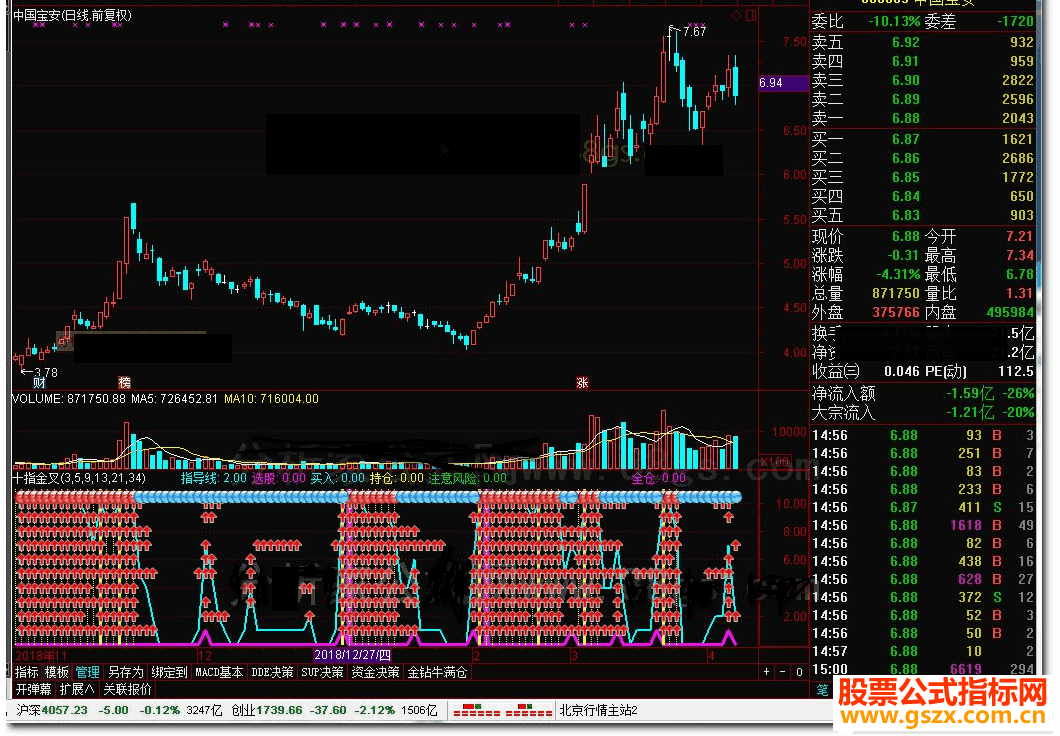Click the 涨 marker below the chart
This screenshot has height=736, width=1060.
pyautogui.click(x=582, y=383)
